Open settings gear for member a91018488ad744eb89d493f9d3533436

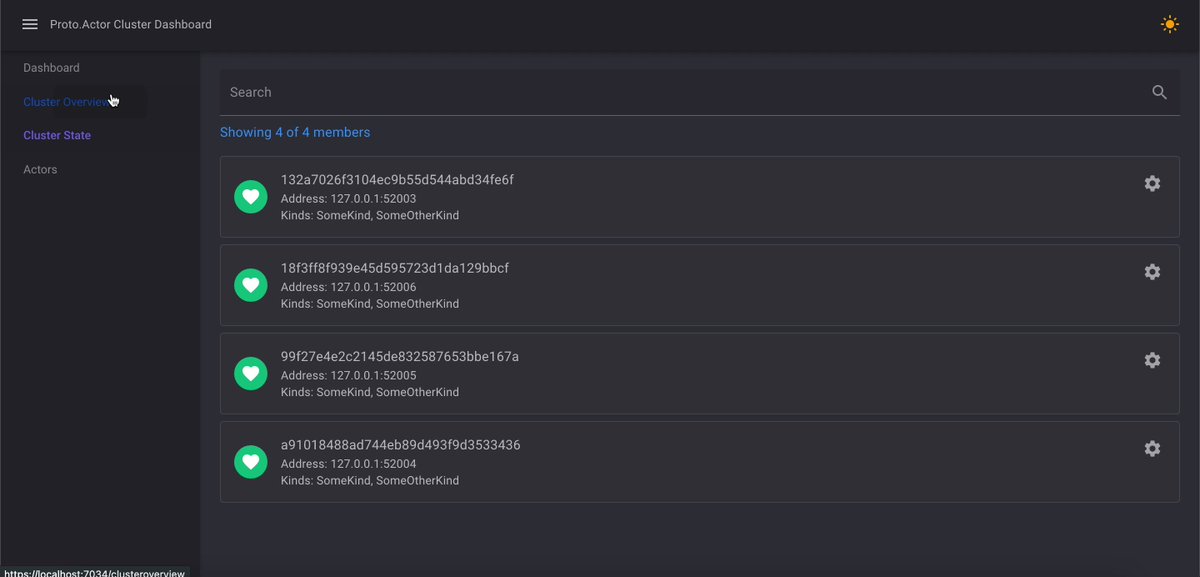1152,449
